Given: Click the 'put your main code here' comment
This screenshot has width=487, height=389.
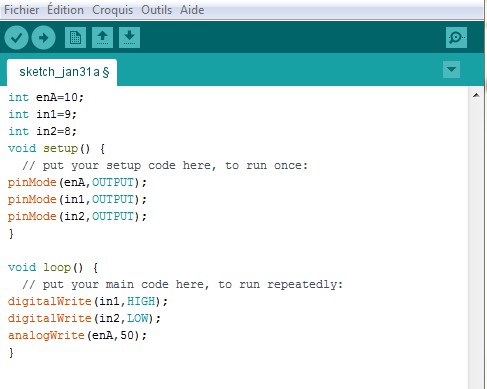Looking at the screenshot, I should coord(182,285).
